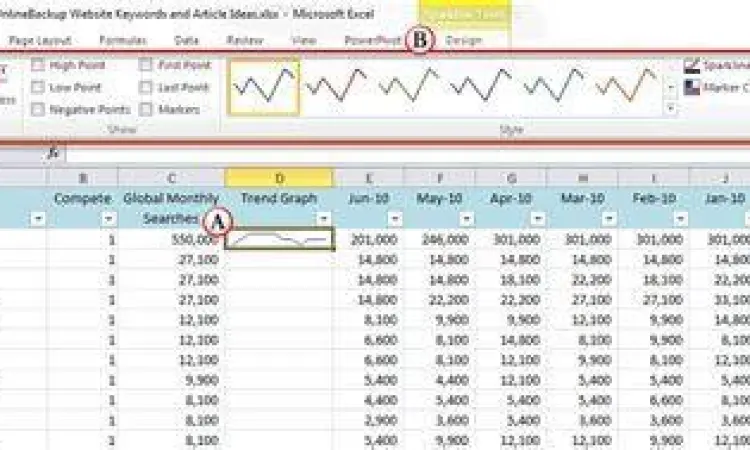Select the Trend Graph sparkline cell

(x=279, y=239)
